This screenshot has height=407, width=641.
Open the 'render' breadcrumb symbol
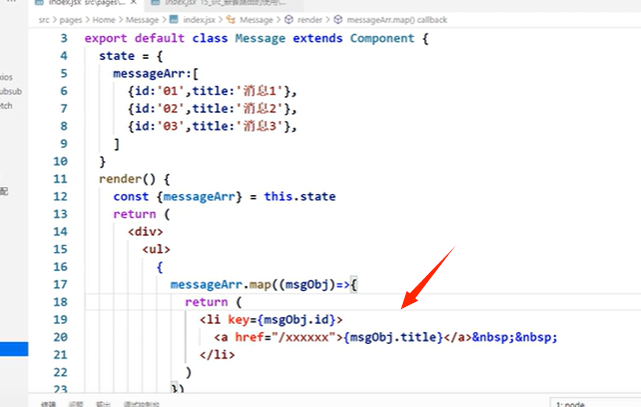coord(309,20)
